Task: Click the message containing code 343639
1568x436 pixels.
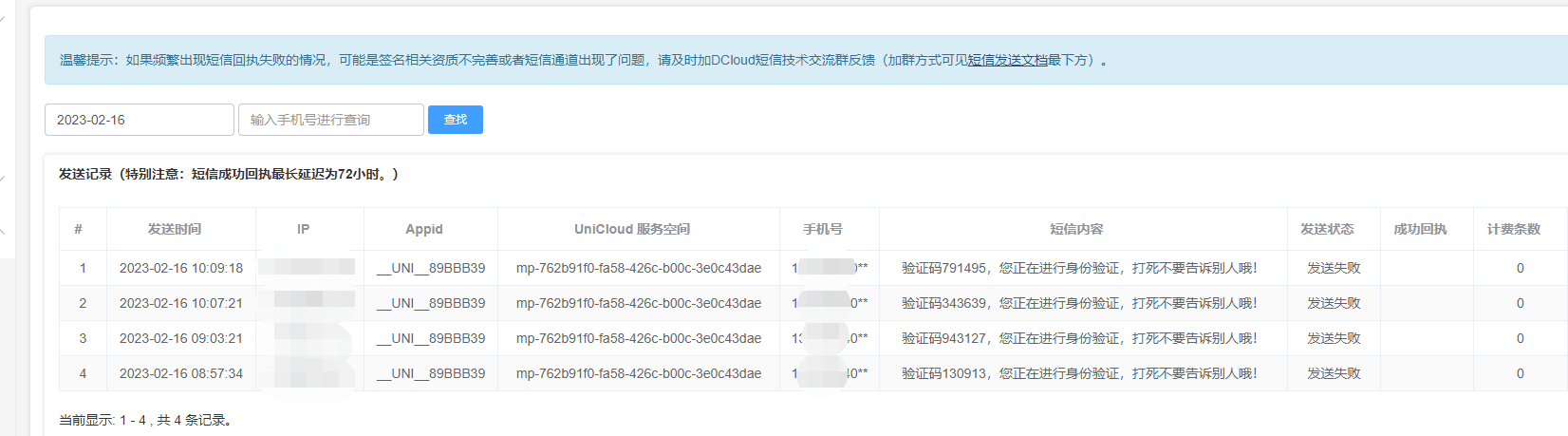Action: click(x=1079, y=303)
